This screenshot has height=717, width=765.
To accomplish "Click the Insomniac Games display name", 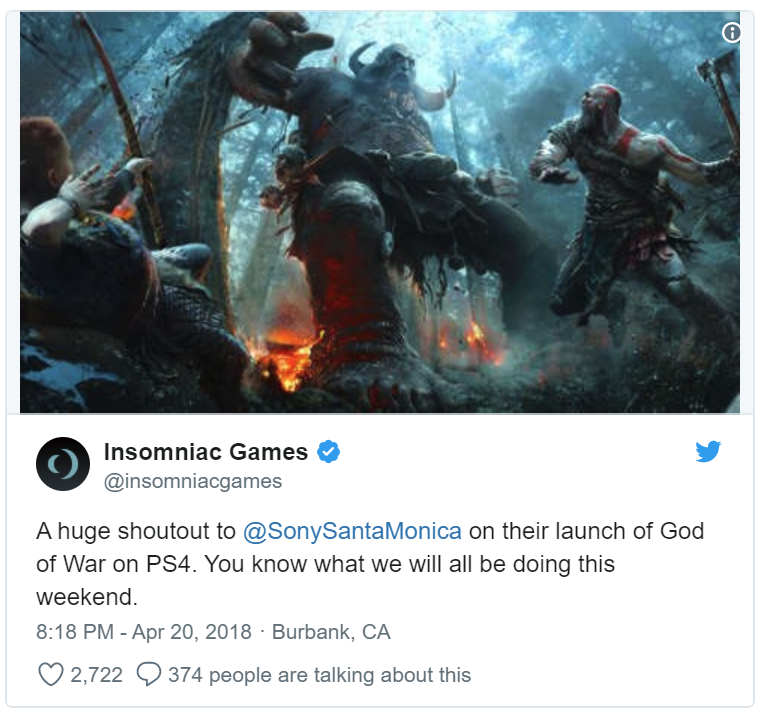I will pyautogui.click(x=206, y=452).
